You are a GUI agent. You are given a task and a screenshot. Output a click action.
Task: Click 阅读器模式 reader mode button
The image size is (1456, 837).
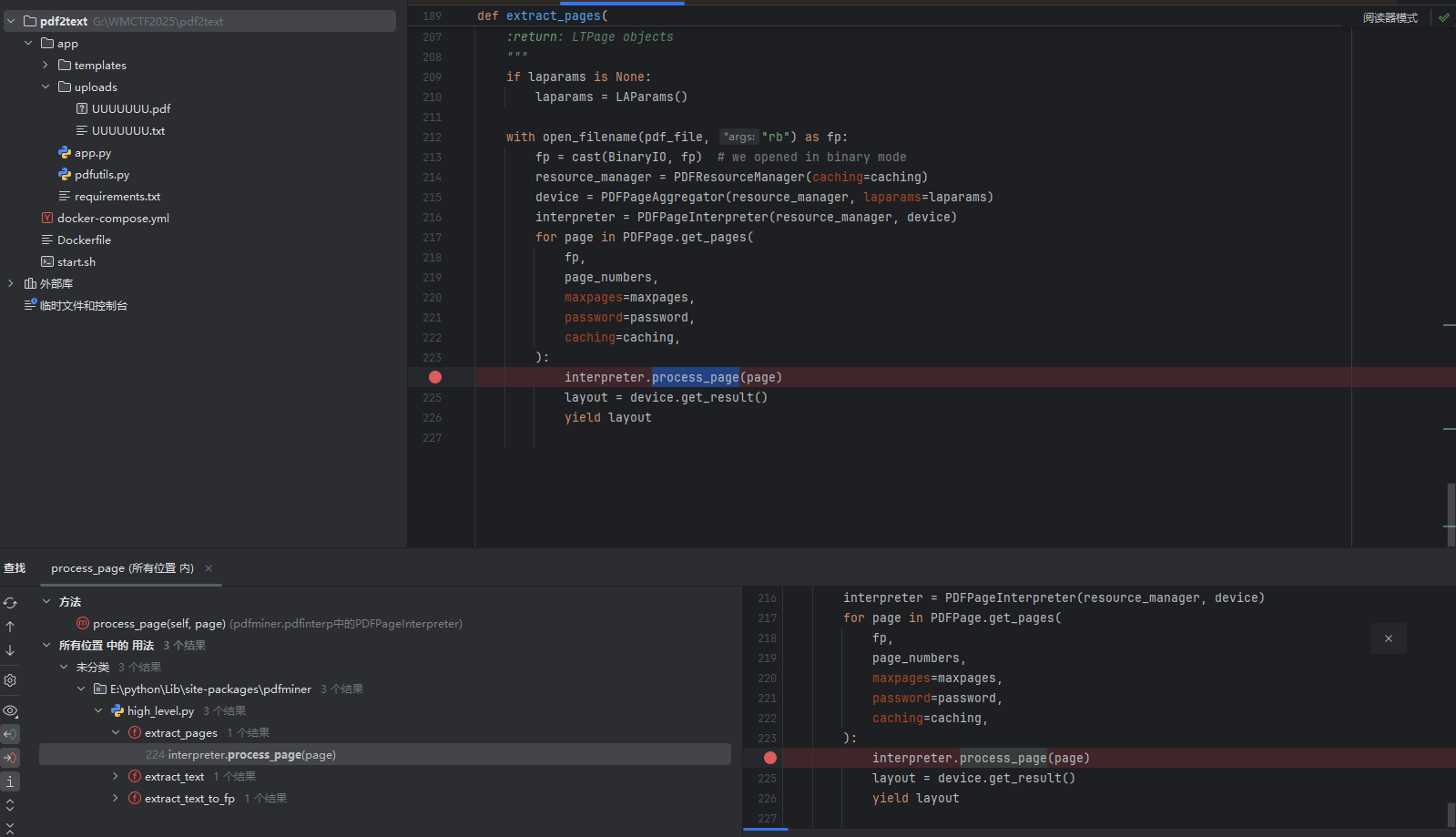click(1390, 17)
